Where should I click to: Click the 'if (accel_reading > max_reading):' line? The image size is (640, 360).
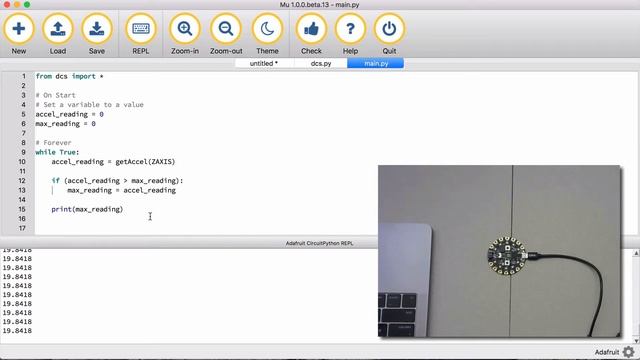pyautogui.click(x=118, y=180)
